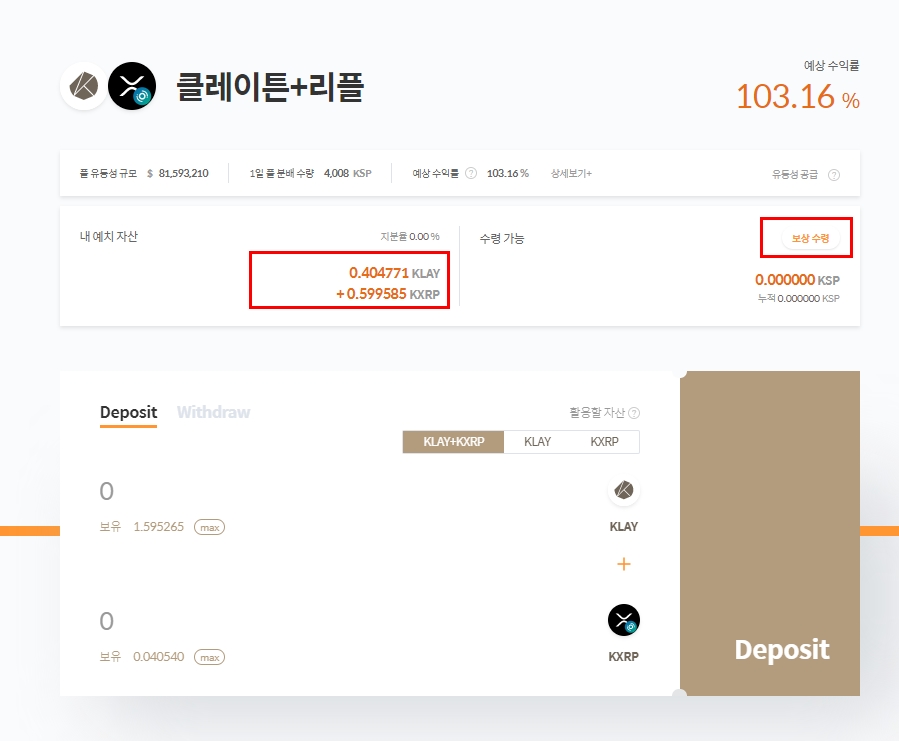
Task: Focus the KLAY deposit amount field
Action: tap(344, 492)
